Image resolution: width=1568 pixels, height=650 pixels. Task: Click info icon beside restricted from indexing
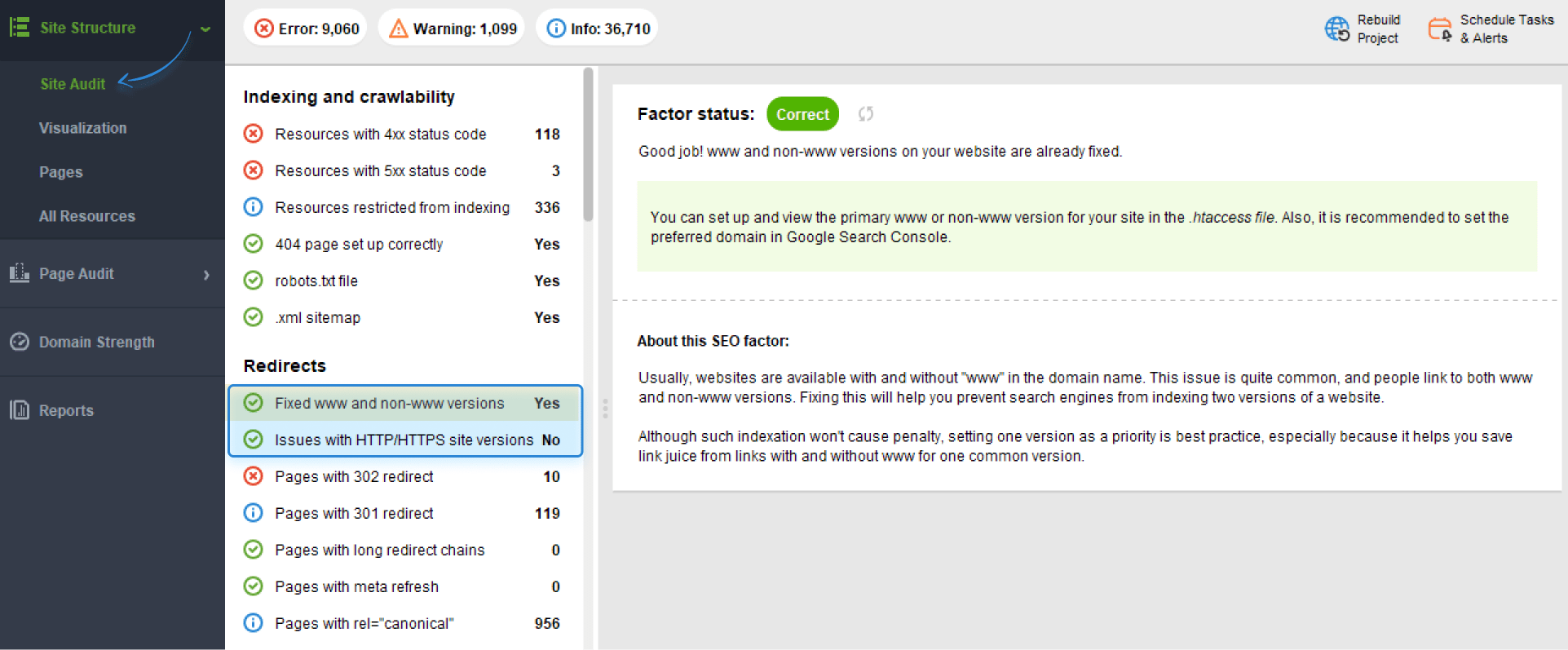(x=254, y=207)
